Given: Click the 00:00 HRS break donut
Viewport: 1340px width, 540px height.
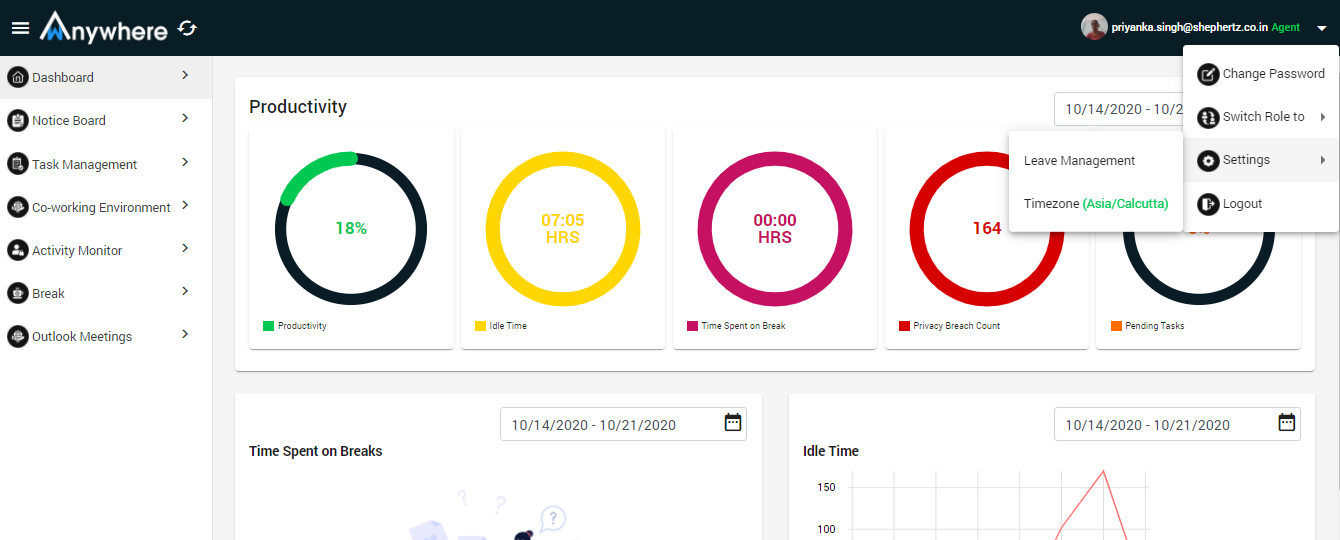Looking at the screenshot, I should 775,228.
